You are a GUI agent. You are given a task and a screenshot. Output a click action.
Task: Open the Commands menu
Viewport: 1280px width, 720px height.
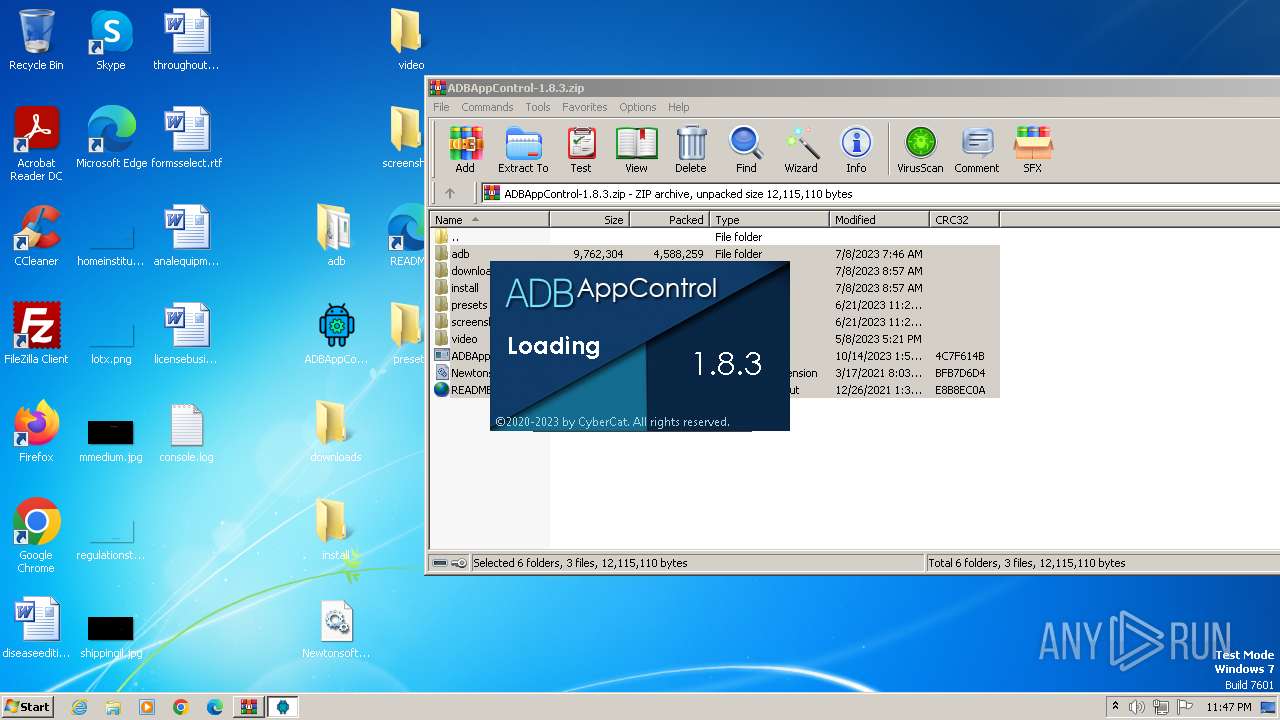(487, 107)
